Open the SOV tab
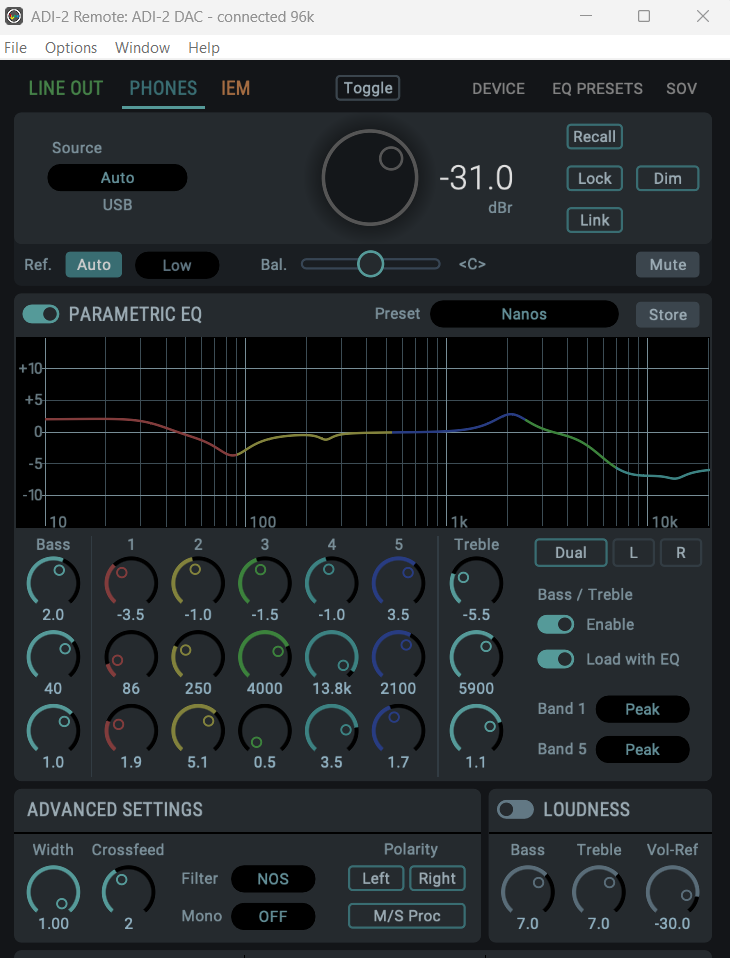This screenshot has height=958, width=730. coord(682,89)
